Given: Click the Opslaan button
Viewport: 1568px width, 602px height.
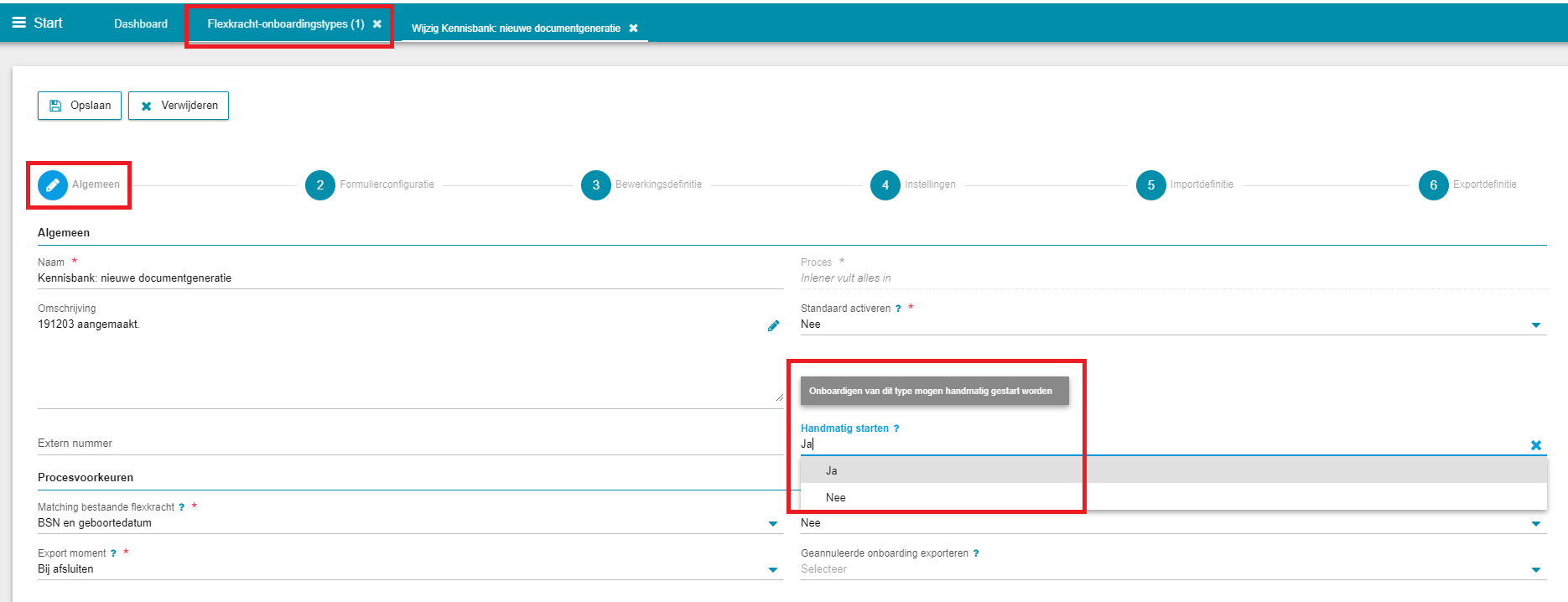Looking at the screenshot, I should pos(80,106).
